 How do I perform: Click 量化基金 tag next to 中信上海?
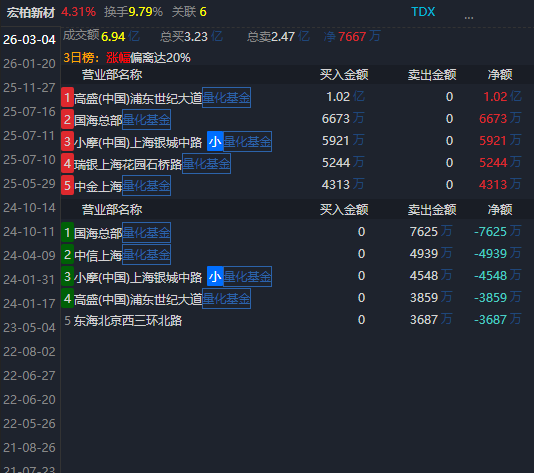[x=146, y=254]
